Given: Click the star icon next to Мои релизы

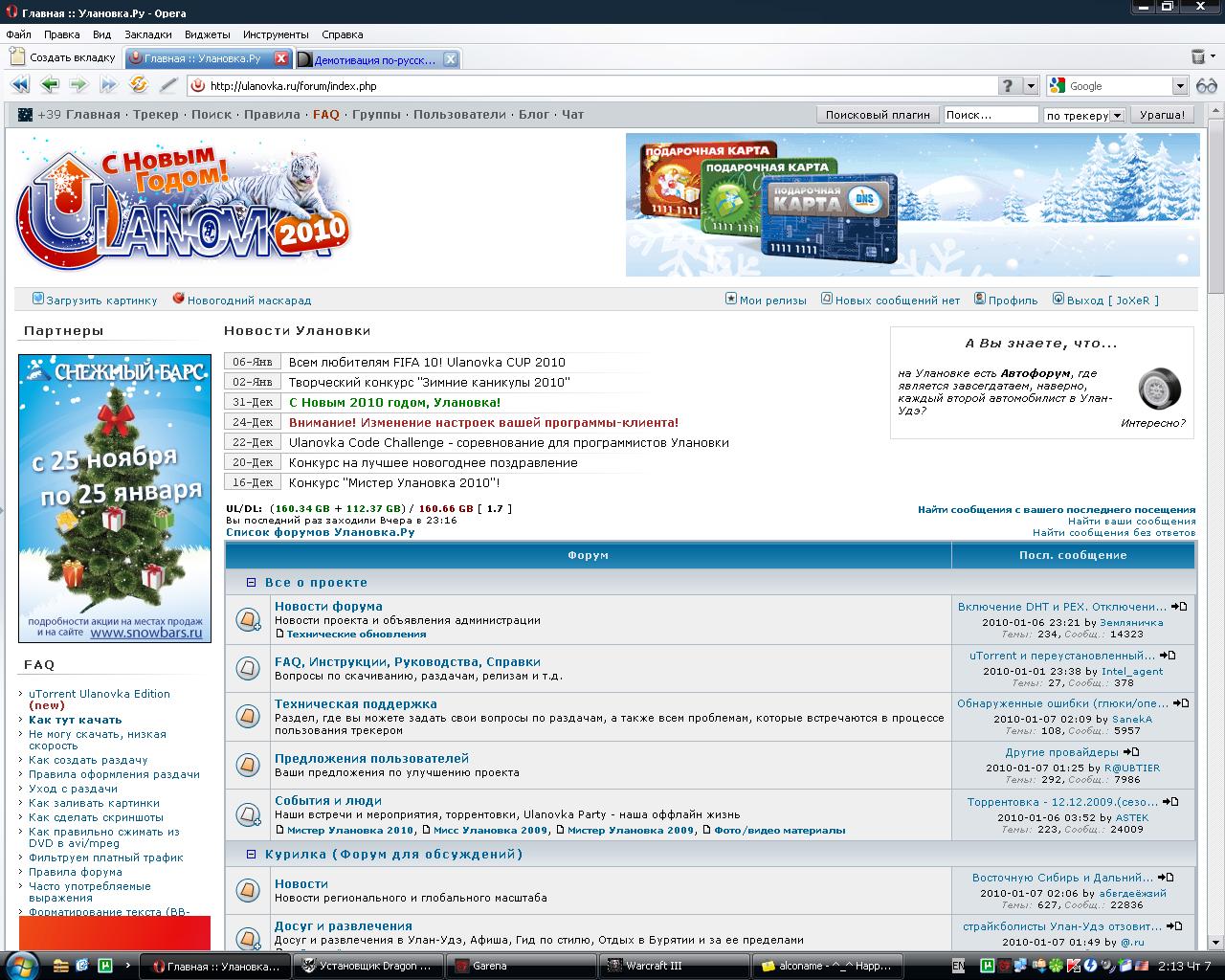Looking at the screenshot, I should click(730, 299).
